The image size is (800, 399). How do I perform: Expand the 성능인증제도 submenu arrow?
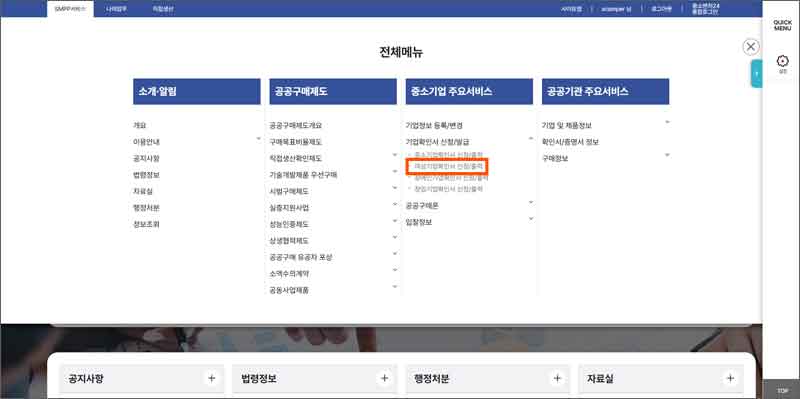394,221
